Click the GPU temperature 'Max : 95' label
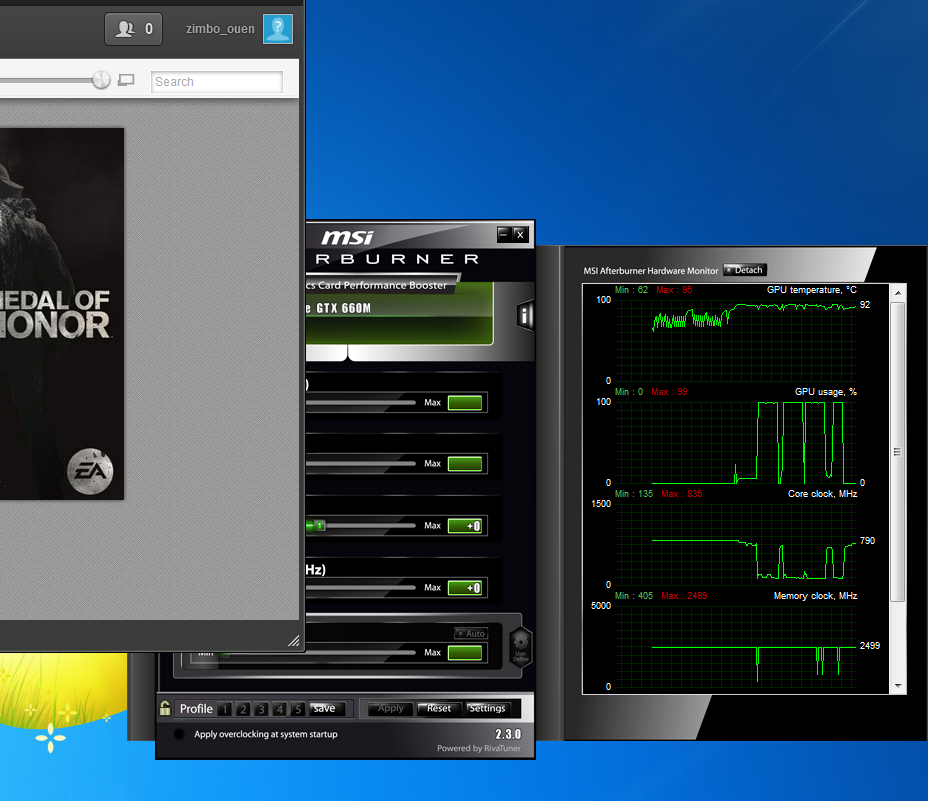This screenshot has width=928, height=801. click(x=674, y=289)
